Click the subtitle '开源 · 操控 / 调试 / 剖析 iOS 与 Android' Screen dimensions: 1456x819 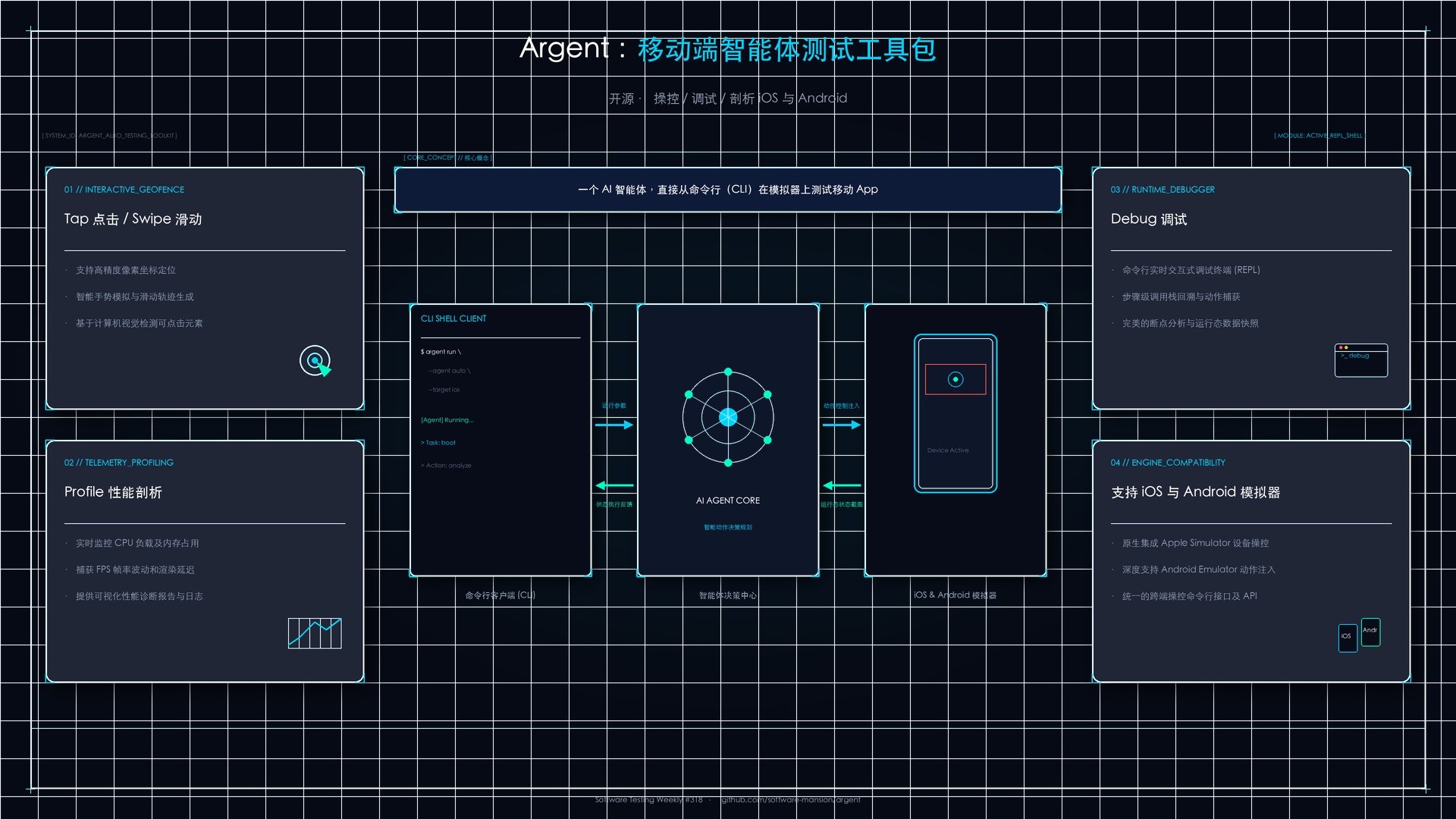728,99
